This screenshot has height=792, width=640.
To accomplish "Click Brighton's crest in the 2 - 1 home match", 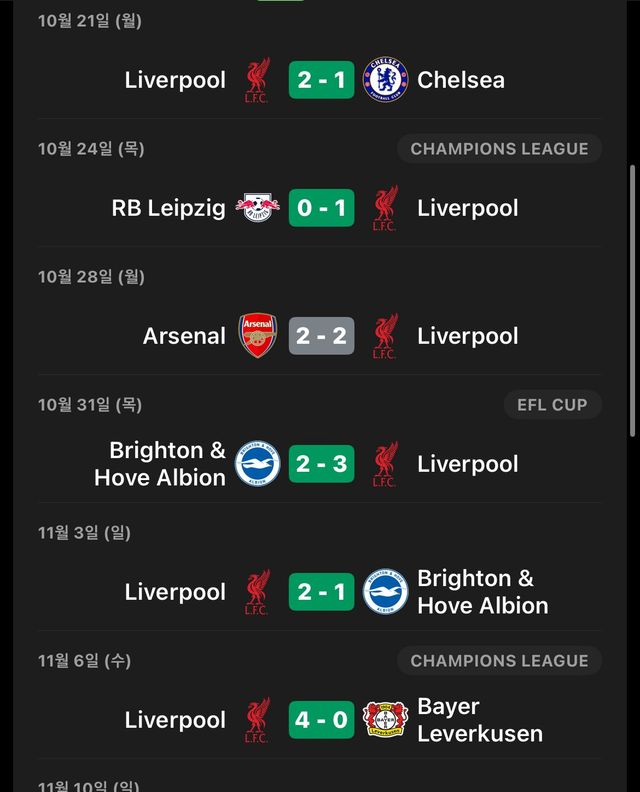I will pyautogui.click(x=385, y=592).
